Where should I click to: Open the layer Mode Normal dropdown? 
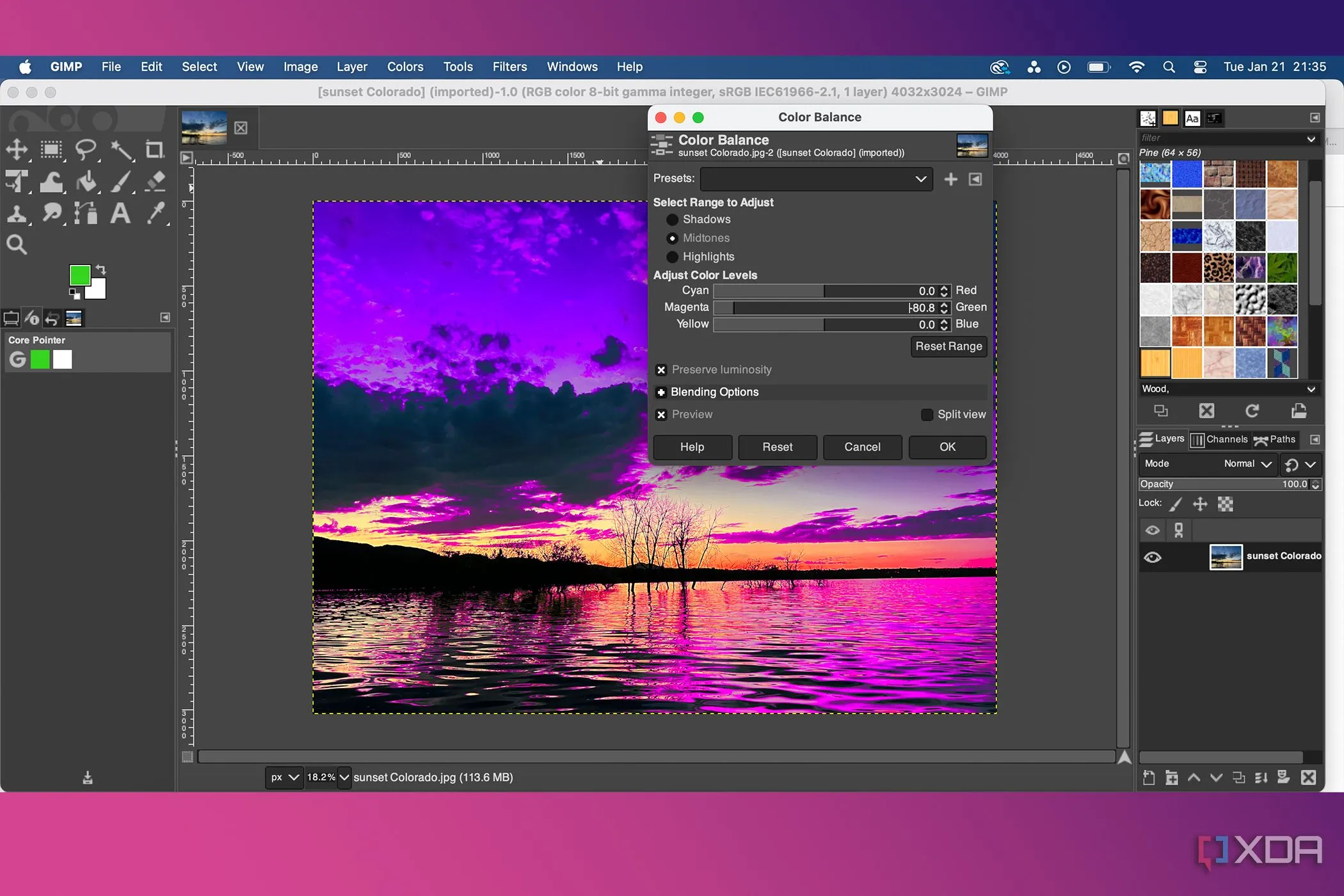point(1208,464)
